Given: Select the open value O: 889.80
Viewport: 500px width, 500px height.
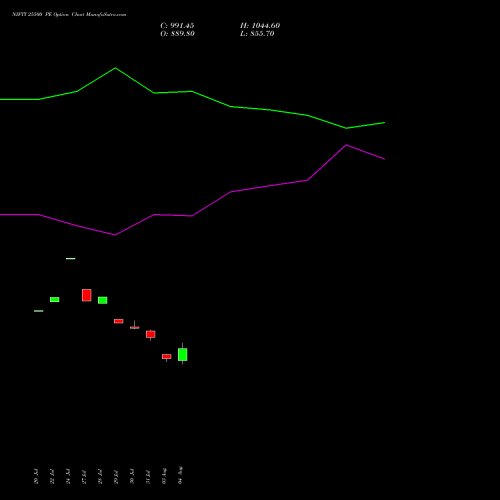Looking at the screenshot, I should click(x=177, y=34).
